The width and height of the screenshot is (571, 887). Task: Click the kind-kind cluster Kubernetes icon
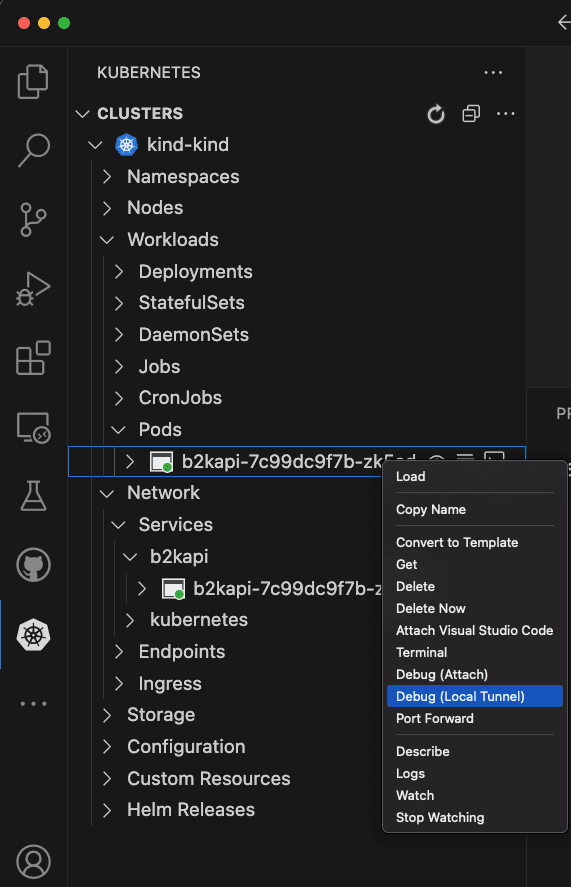126,145
